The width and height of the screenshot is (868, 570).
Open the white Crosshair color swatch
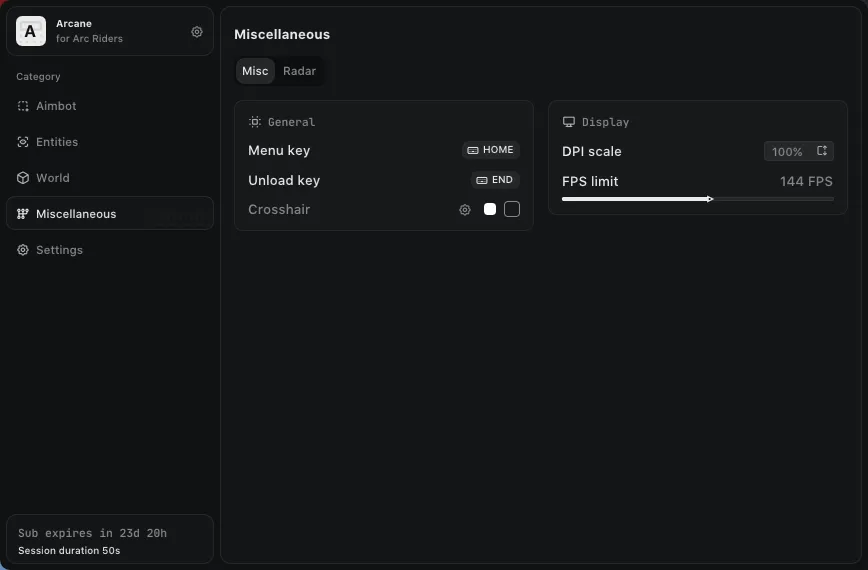point(490,209)
